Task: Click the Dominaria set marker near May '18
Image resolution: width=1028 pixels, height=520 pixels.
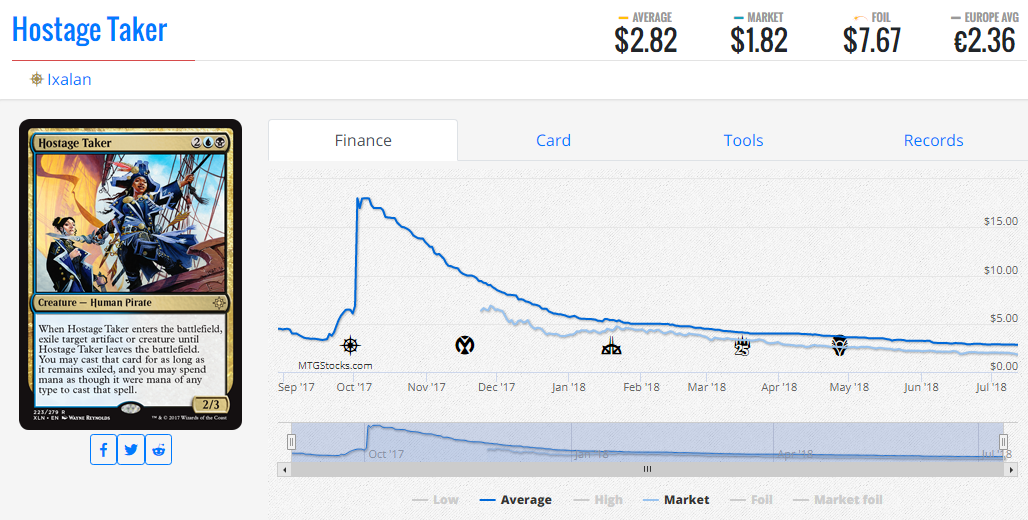Action: (839, 345)
